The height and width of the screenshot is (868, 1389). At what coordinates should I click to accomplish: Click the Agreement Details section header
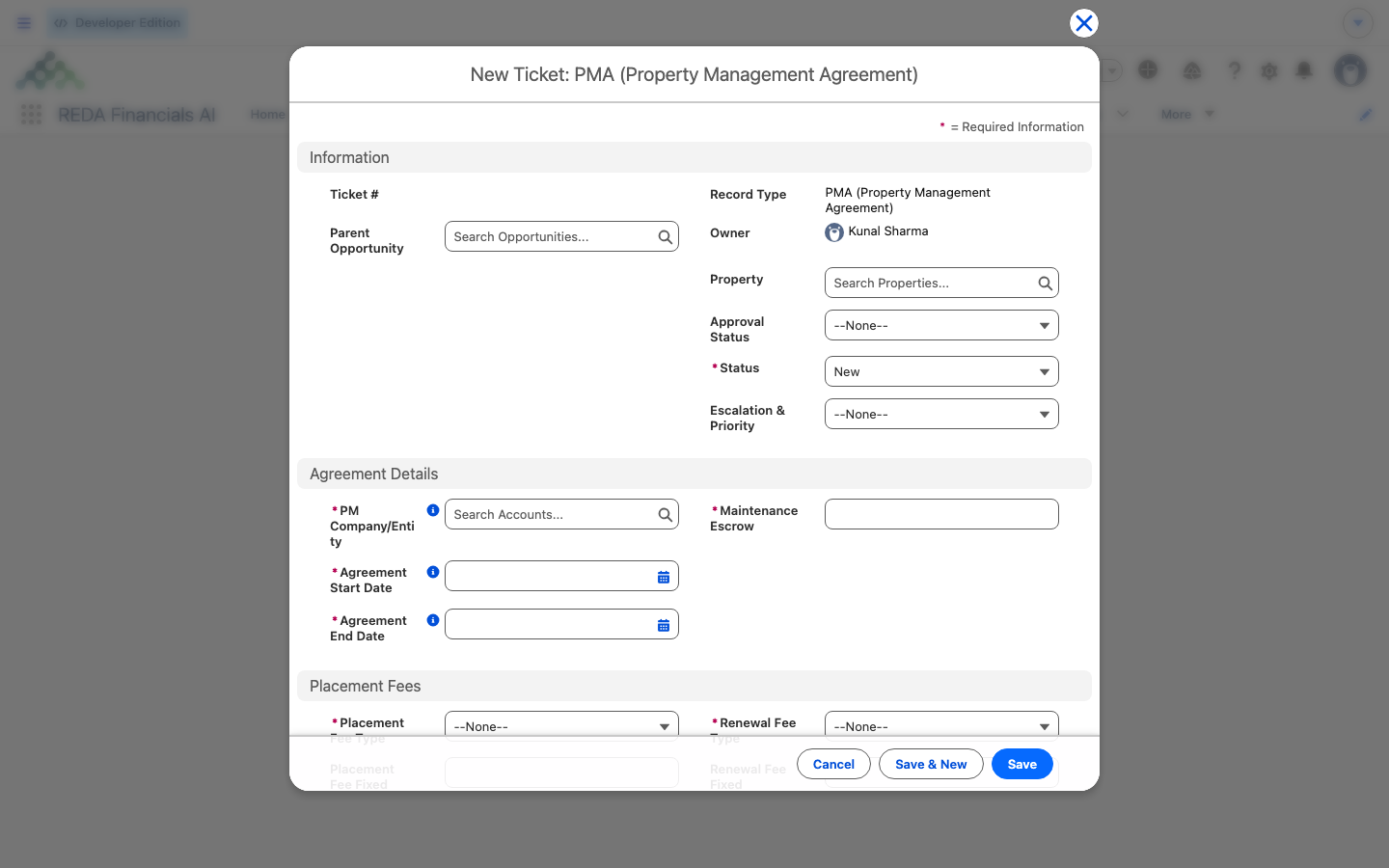(694, 474)
